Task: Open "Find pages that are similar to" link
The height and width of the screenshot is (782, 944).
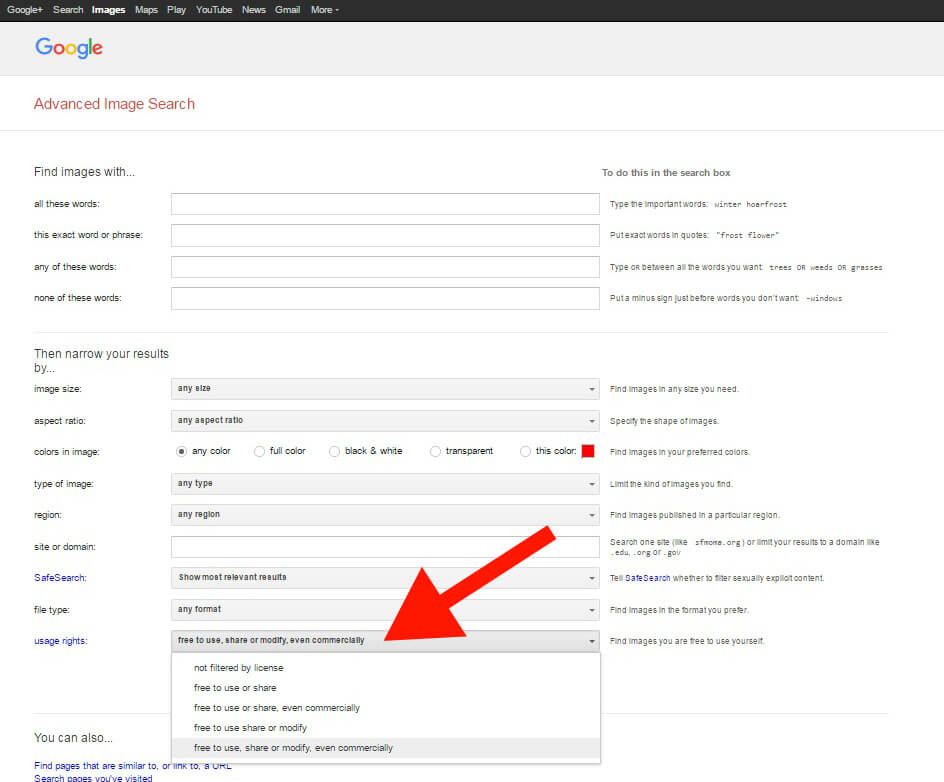Action: click(132, 766)
